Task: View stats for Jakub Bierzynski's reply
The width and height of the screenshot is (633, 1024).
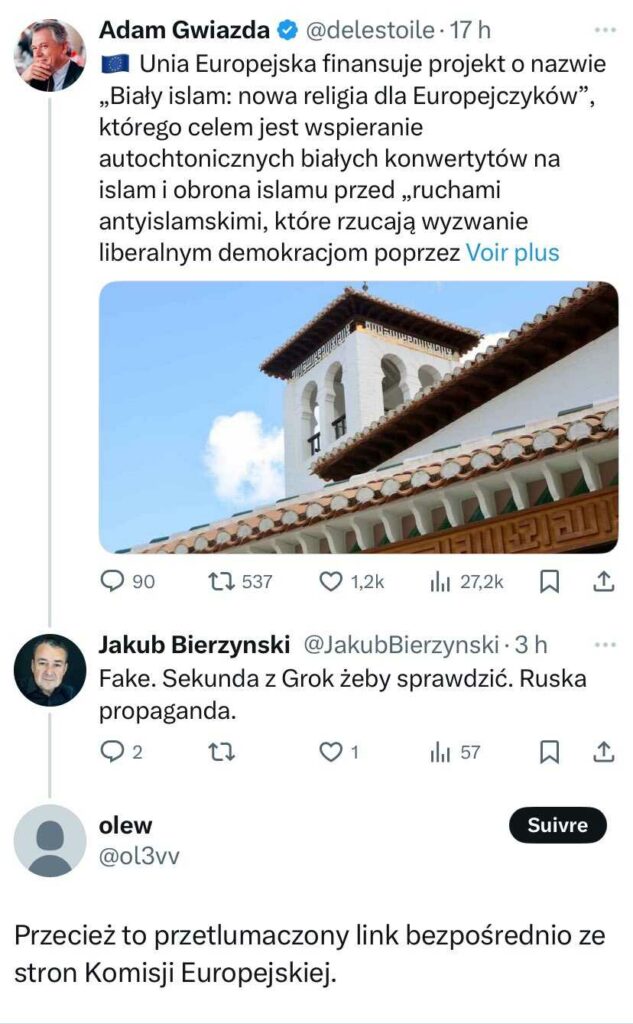Action: click(x=440, y=752)
